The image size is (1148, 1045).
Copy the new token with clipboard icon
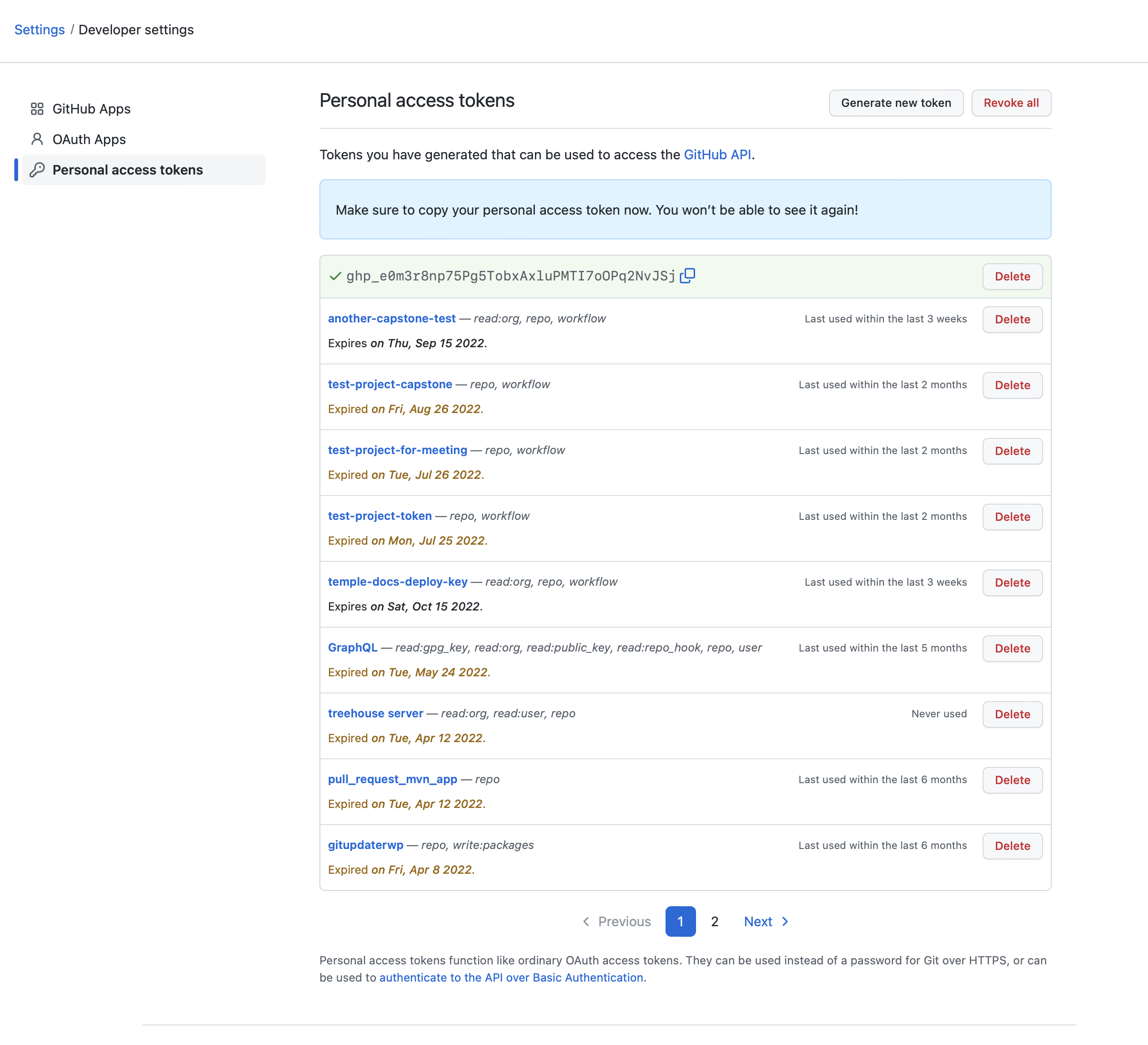(x=687, y=276)
